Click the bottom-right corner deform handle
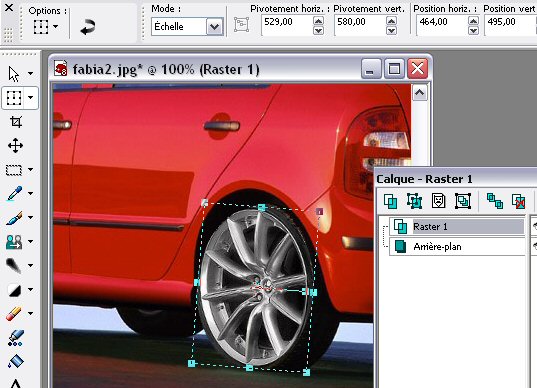The width and height of the screenshot is (537, 388). (x=307, y=372)
